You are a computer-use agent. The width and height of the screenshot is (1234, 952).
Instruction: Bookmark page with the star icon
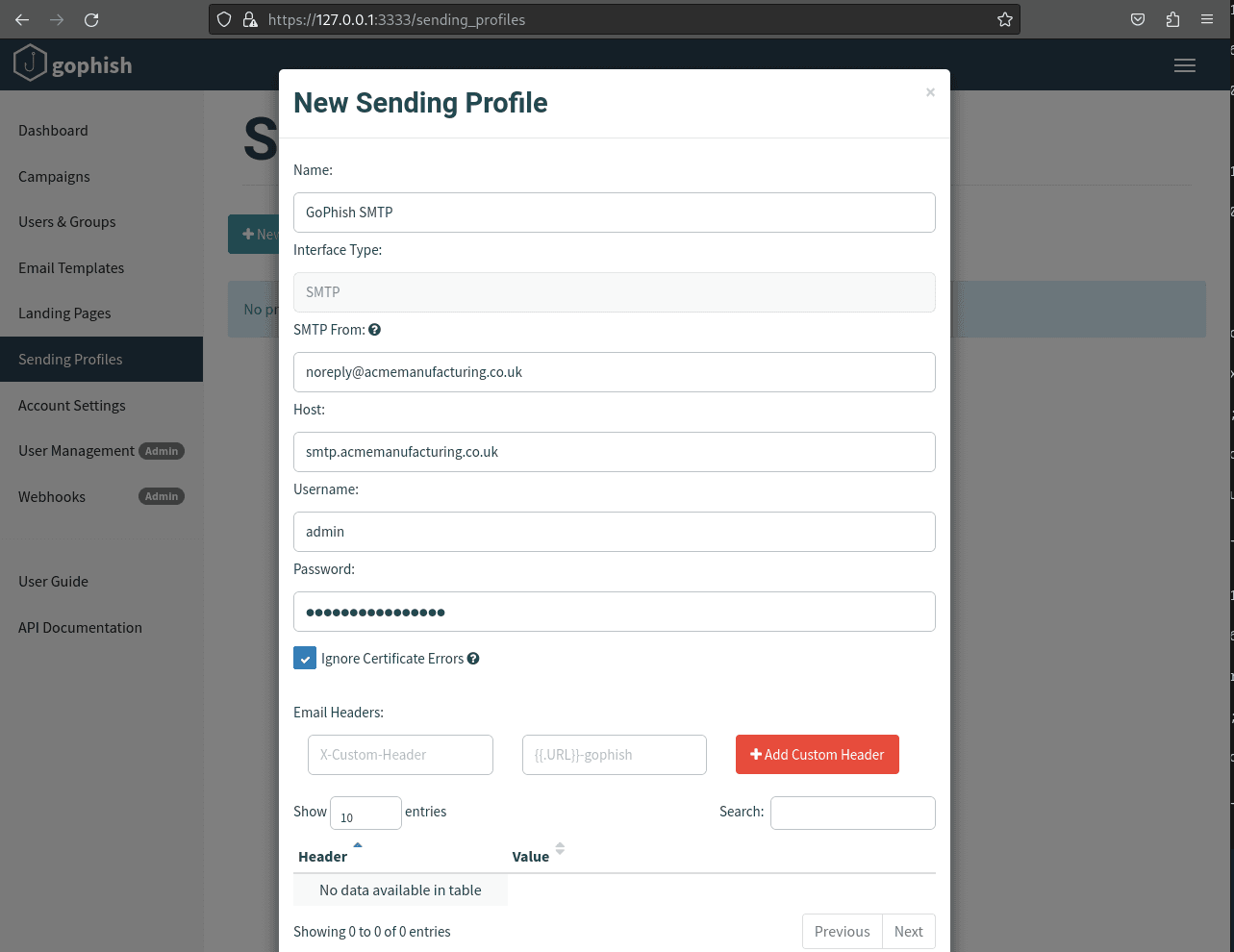pos(1005,19)
